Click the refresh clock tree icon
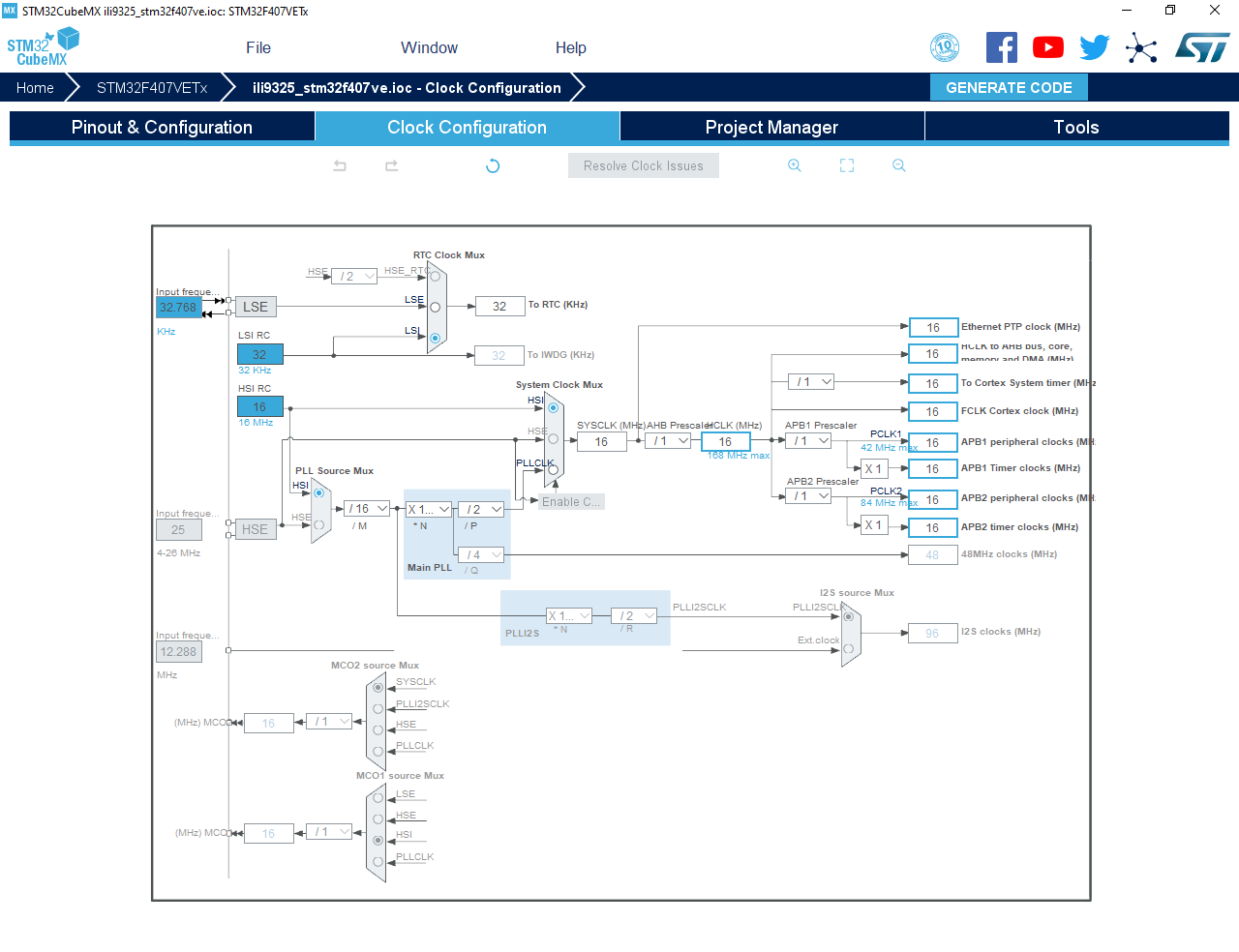This screenshot has height=952, width=1239. point(493,165)
